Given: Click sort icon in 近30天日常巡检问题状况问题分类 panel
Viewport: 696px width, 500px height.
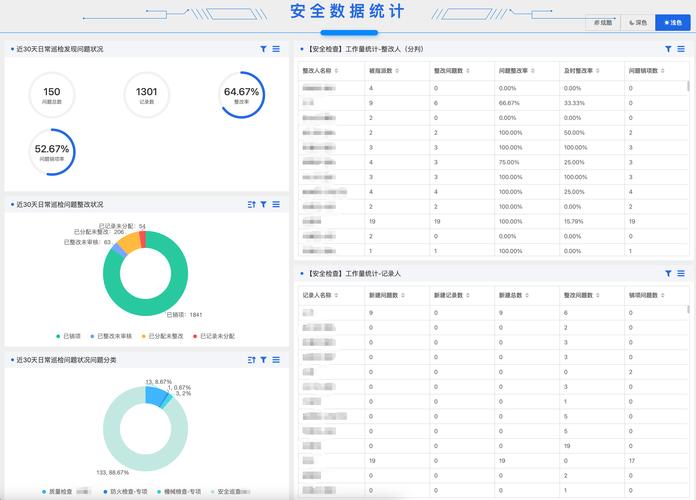Looking at the screenshot, I should [x=252, y=360].
